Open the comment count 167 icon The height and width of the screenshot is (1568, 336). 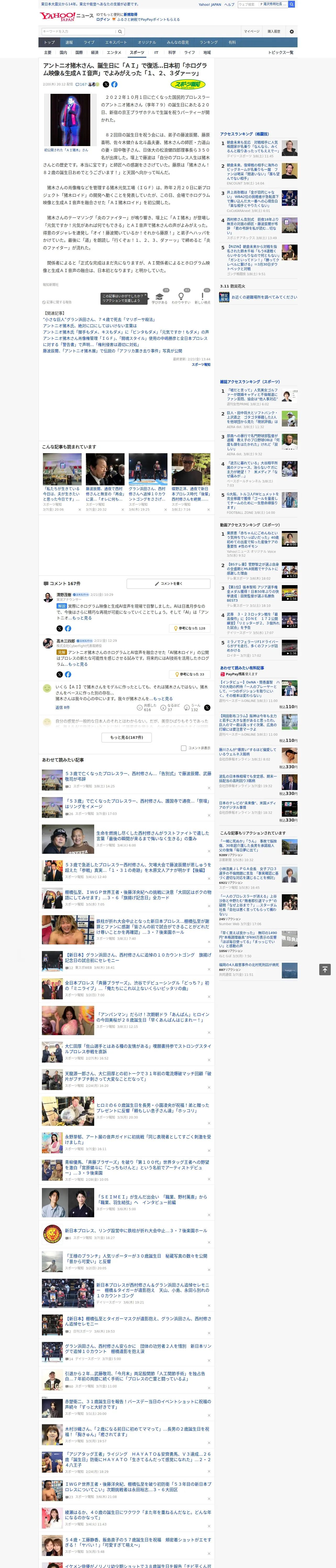(81, 85)
